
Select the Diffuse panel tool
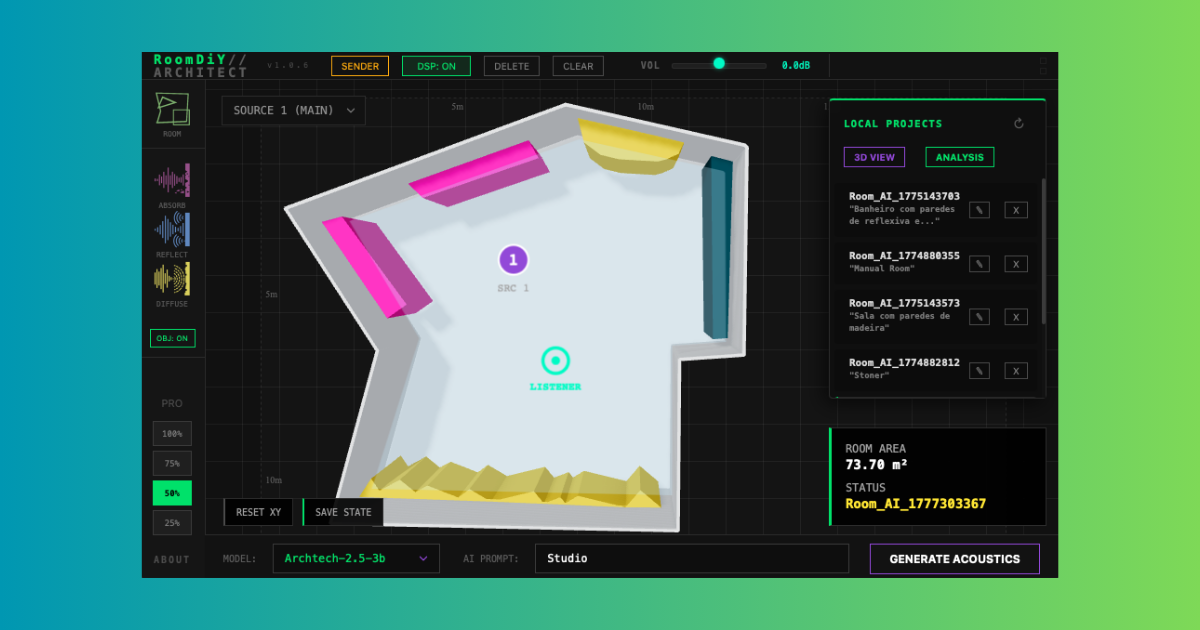(x=172, y=279)
